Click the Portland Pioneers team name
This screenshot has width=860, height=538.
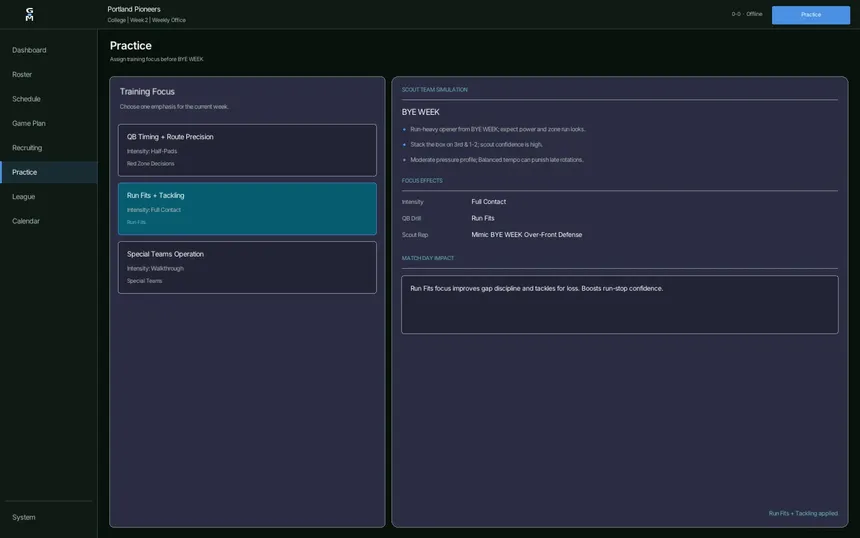[x=134, y=9]
